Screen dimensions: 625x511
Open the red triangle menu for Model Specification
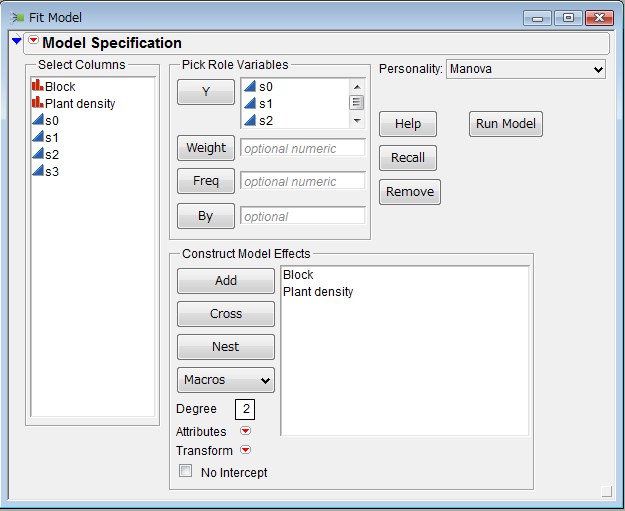[x=33, y=40]
